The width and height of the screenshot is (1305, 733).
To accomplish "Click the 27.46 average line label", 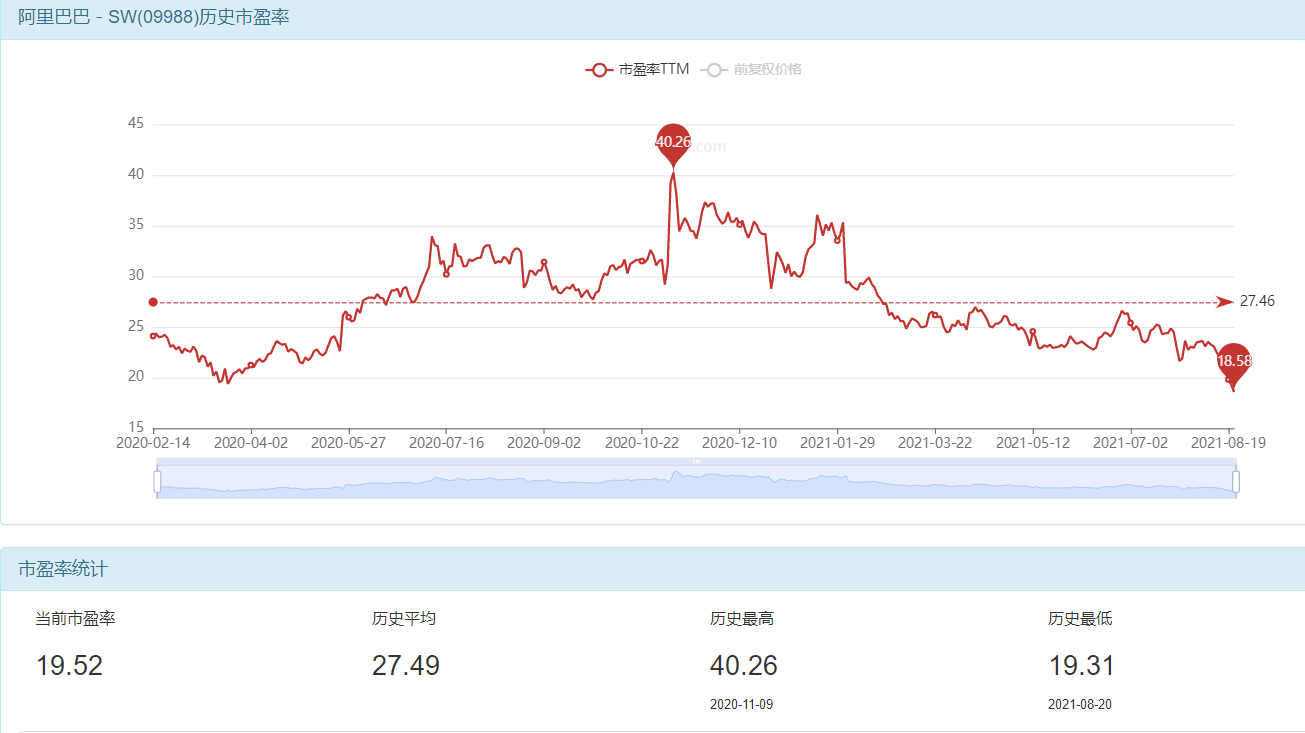I will click(x=1257, y=301).
